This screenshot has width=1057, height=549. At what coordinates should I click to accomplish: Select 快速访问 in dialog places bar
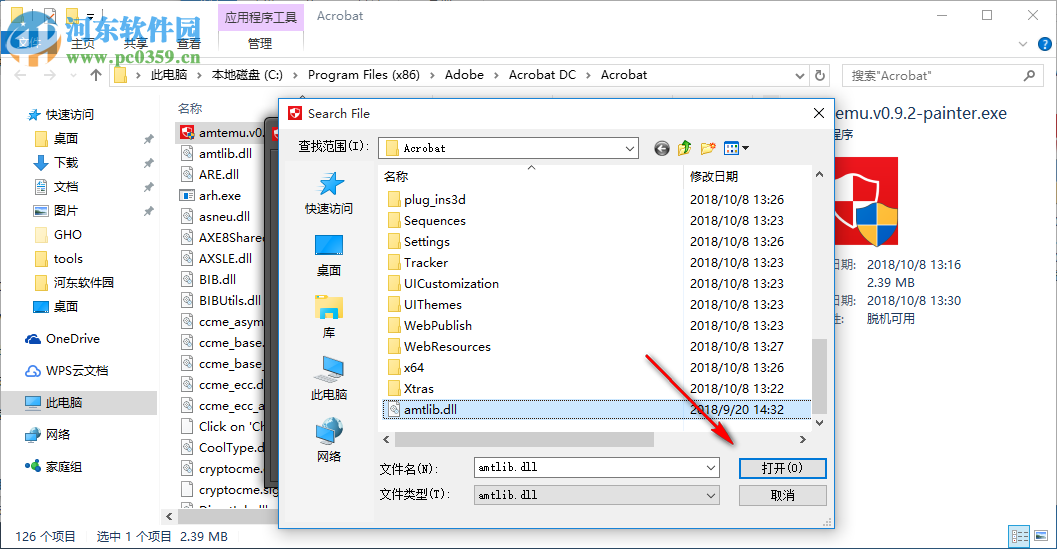pos(329,194)
